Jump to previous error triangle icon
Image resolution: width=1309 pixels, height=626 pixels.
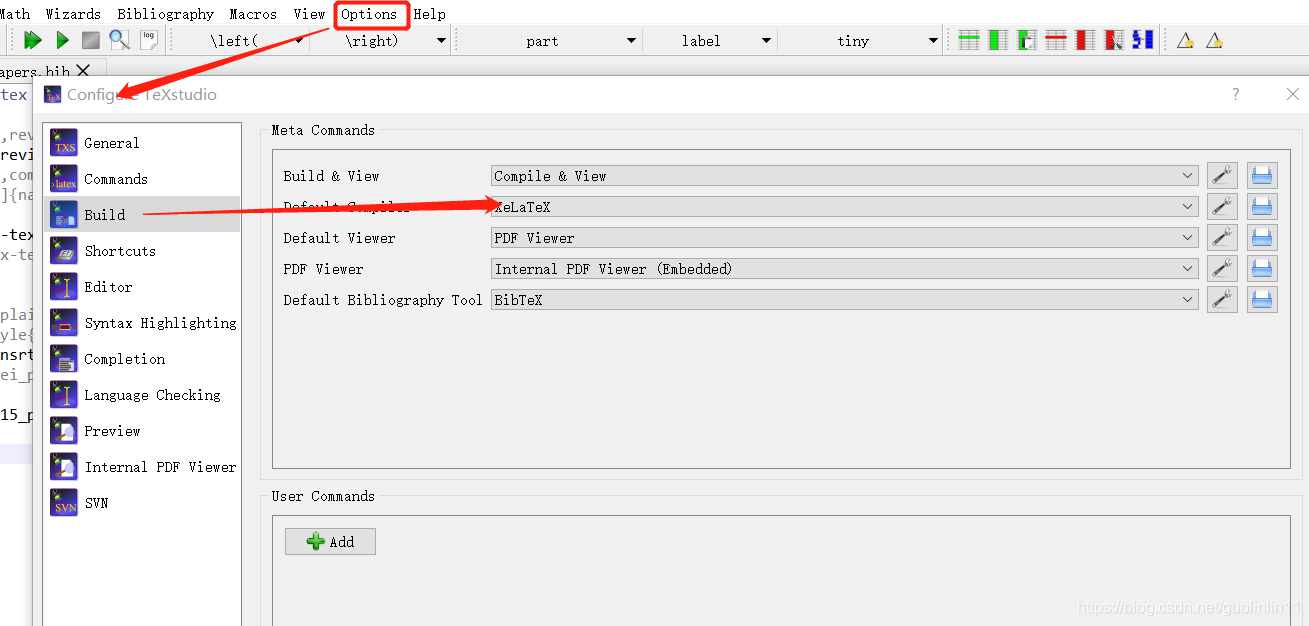[x=1185, y=40]
